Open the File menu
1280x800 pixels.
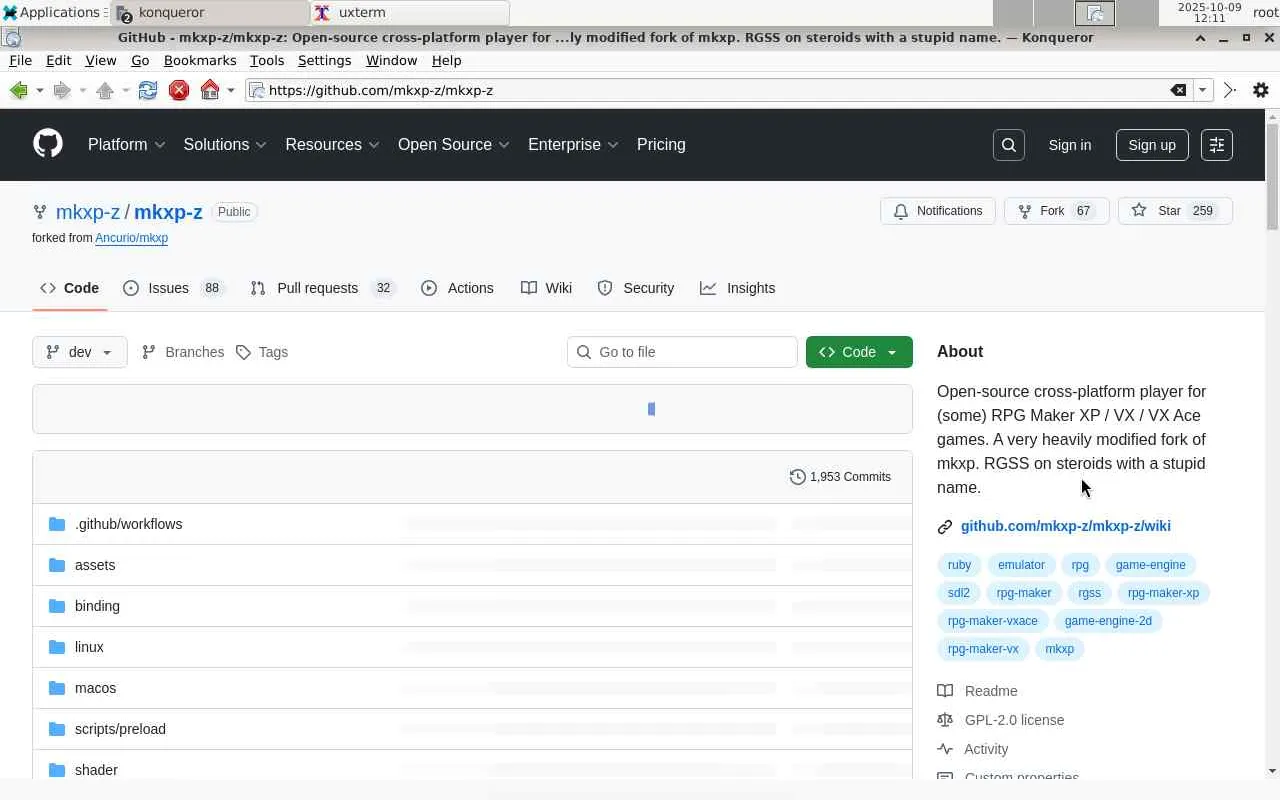click(x=20, y=60)
